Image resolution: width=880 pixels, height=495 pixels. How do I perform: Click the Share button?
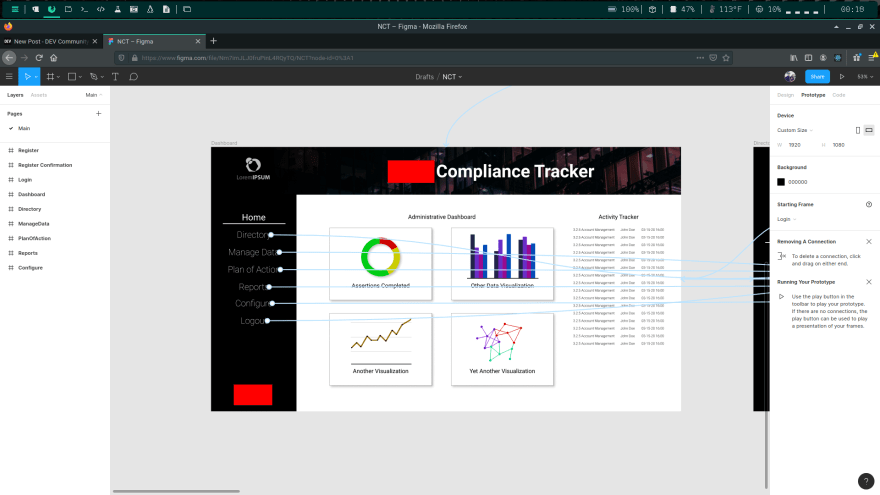point(817,76)
